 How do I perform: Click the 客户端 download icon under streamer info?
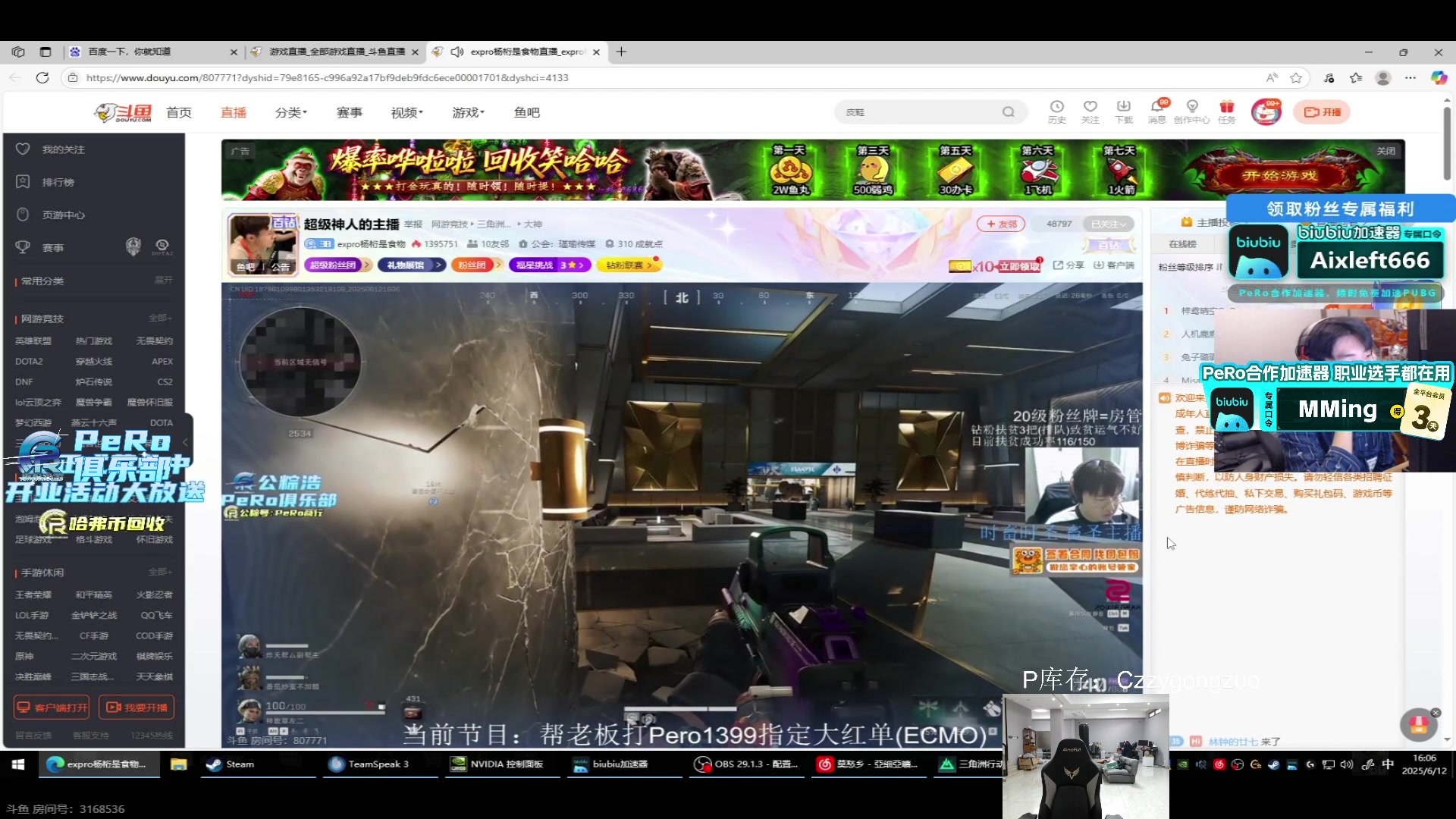[1113, 265]
